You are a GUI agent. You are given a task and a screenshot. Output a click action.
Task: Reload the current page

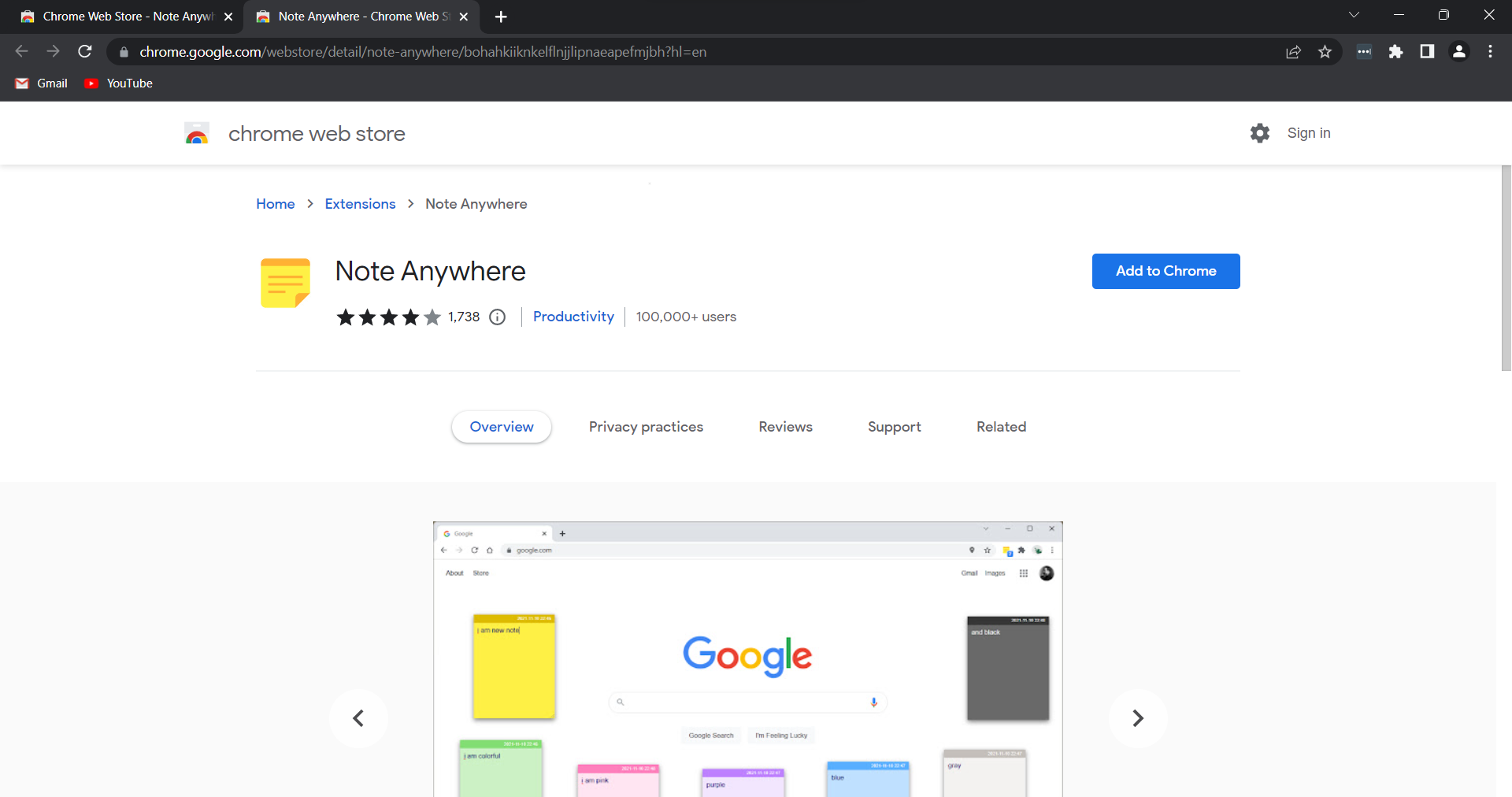pyautogui.click(x=85, y=51)
